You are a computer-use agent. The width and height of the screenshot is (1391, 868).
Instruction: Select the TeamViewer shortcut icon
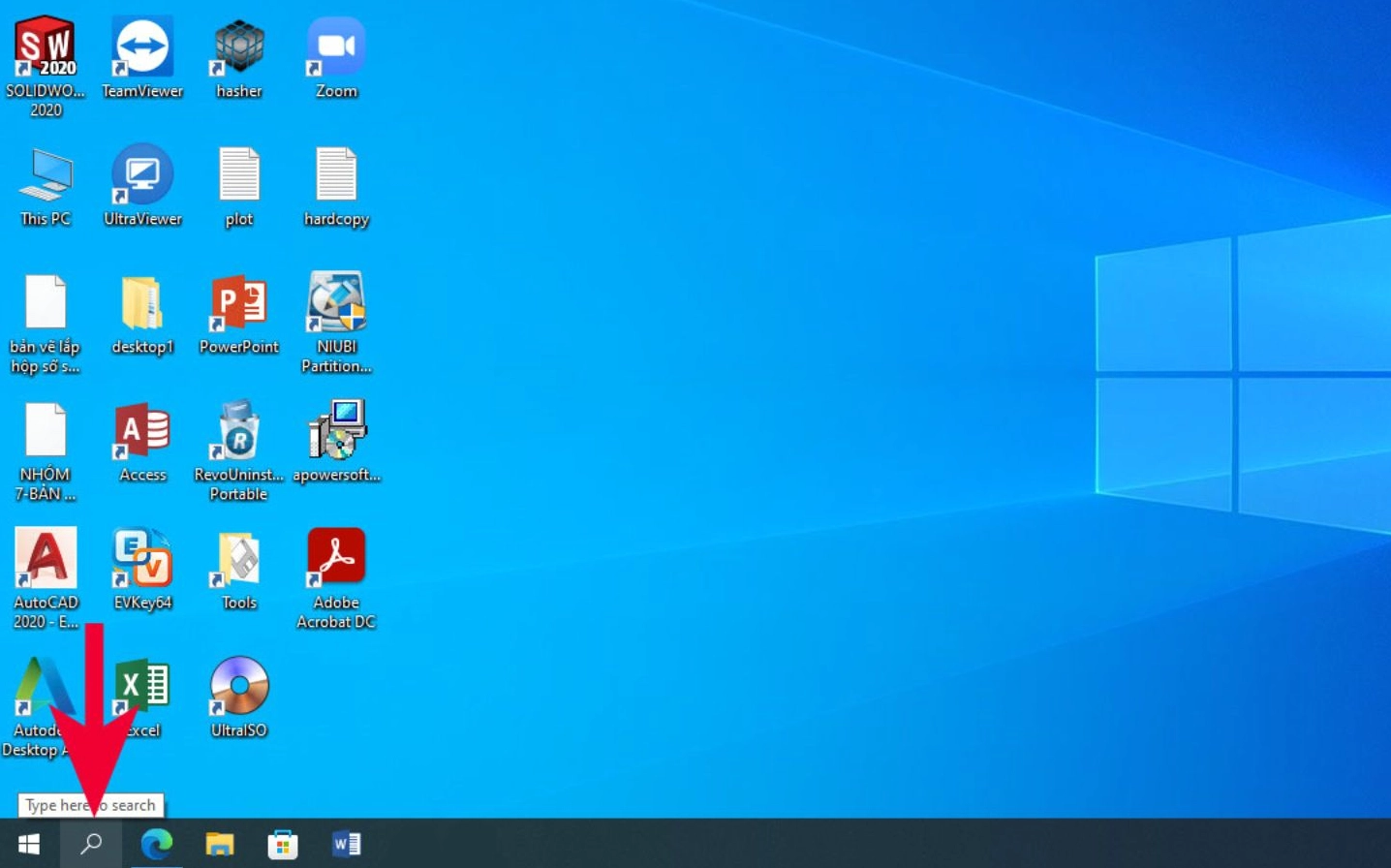click(142, 46)
